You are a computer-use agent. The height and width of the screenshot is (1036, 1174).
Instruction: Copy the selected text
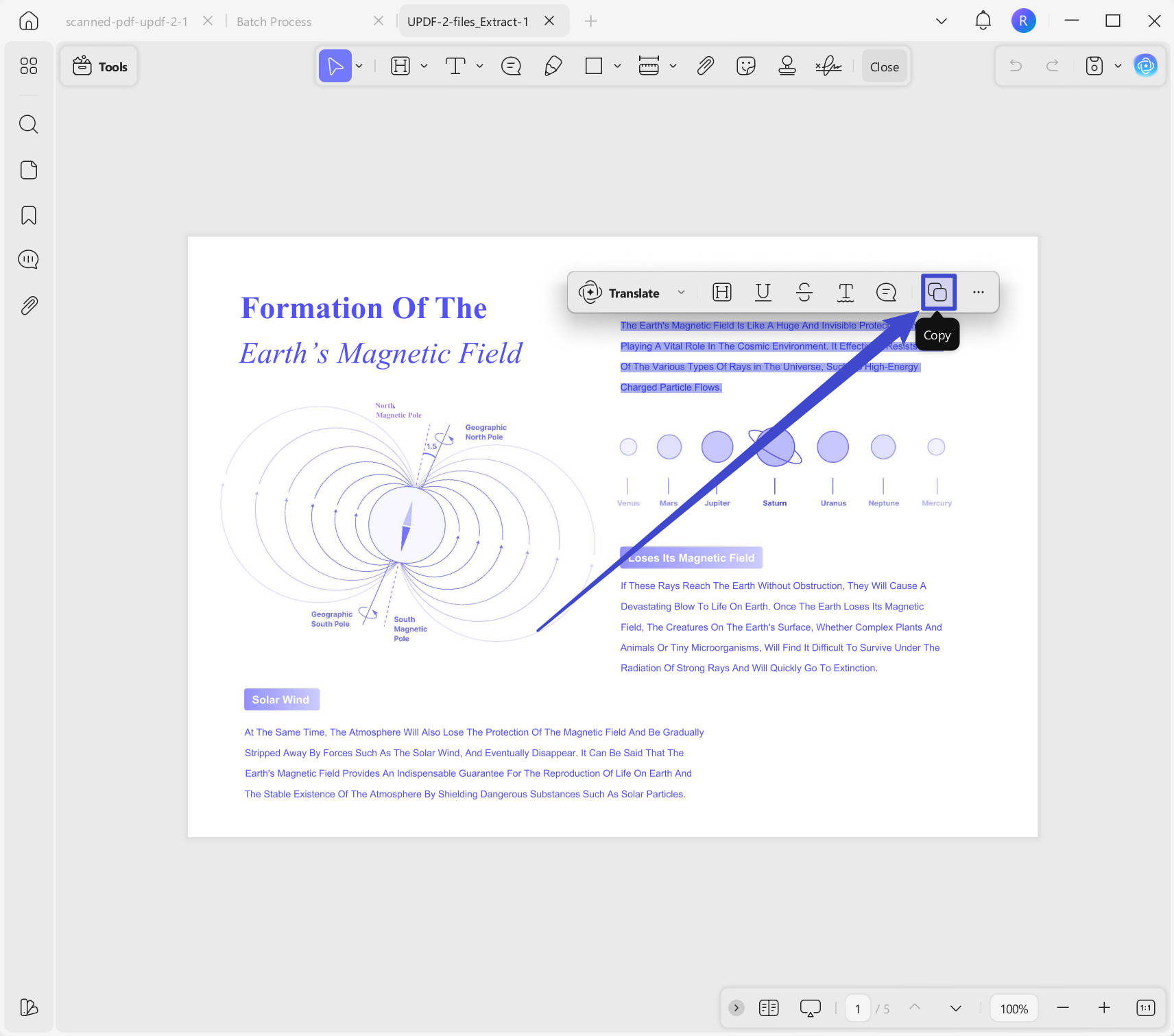[937, 293]
